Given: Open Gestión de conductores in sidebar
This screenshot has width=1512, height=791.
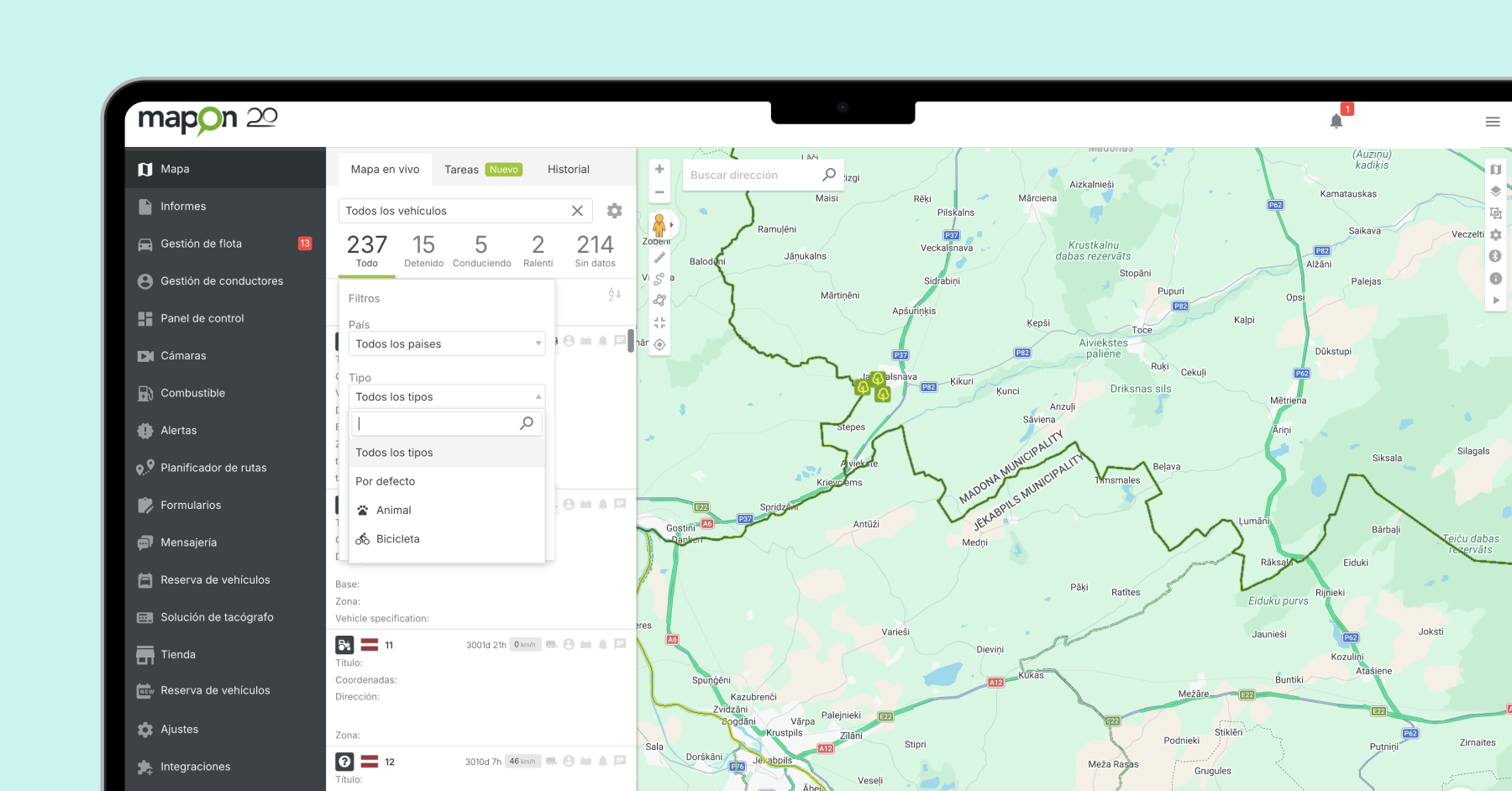Looking at the screenshot, I should click(x=225, y=280).
